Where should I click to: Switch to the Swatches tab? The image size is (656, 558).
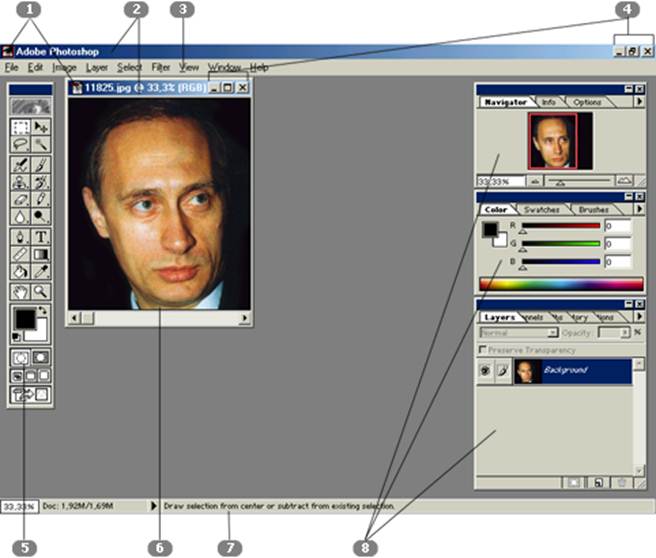542,210
